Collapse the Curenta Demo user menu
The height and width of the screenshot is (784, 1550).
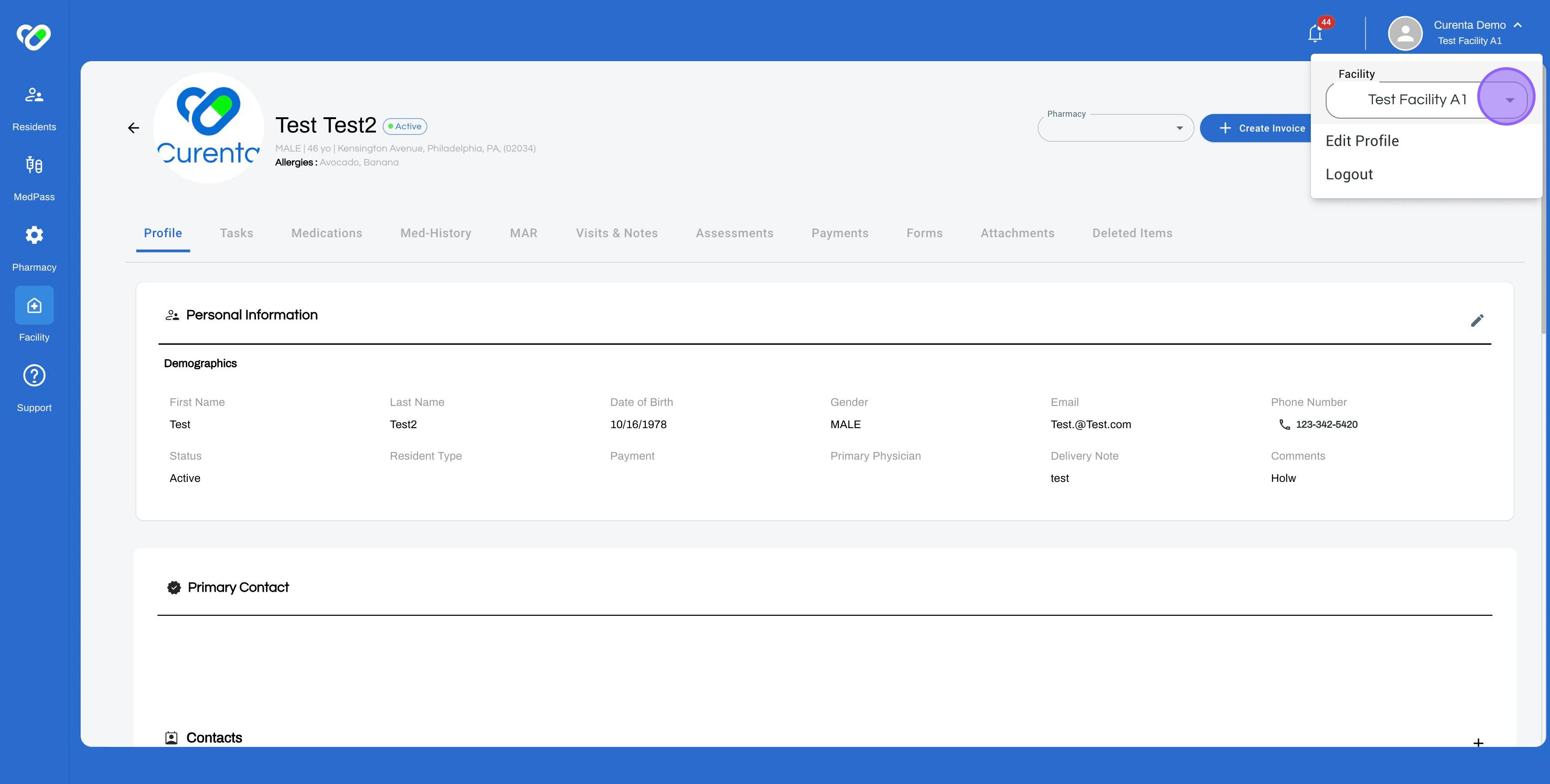pos(1518,25)
